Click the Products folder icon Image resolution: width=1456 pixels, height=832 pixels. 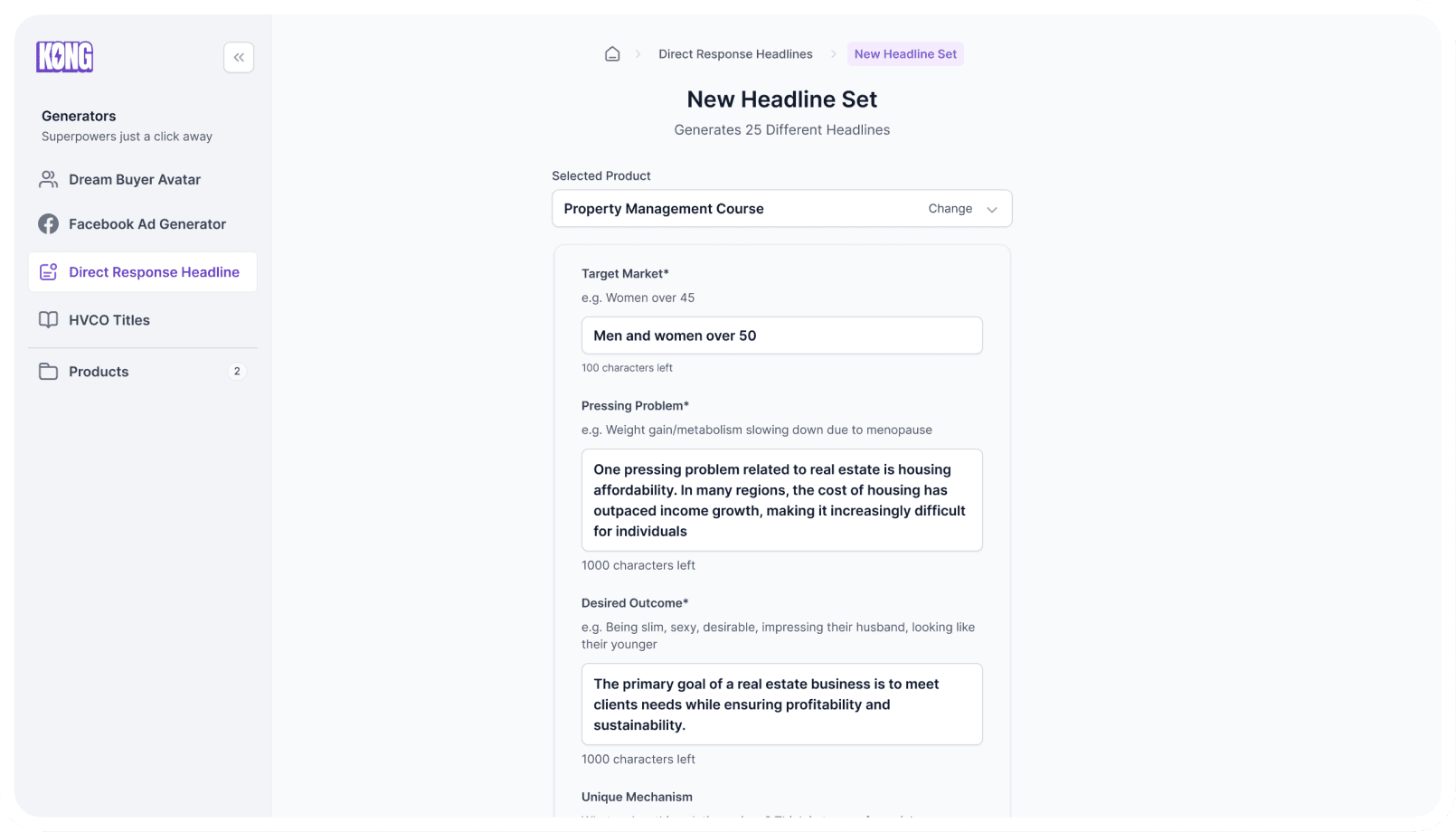tap(48, 372)
